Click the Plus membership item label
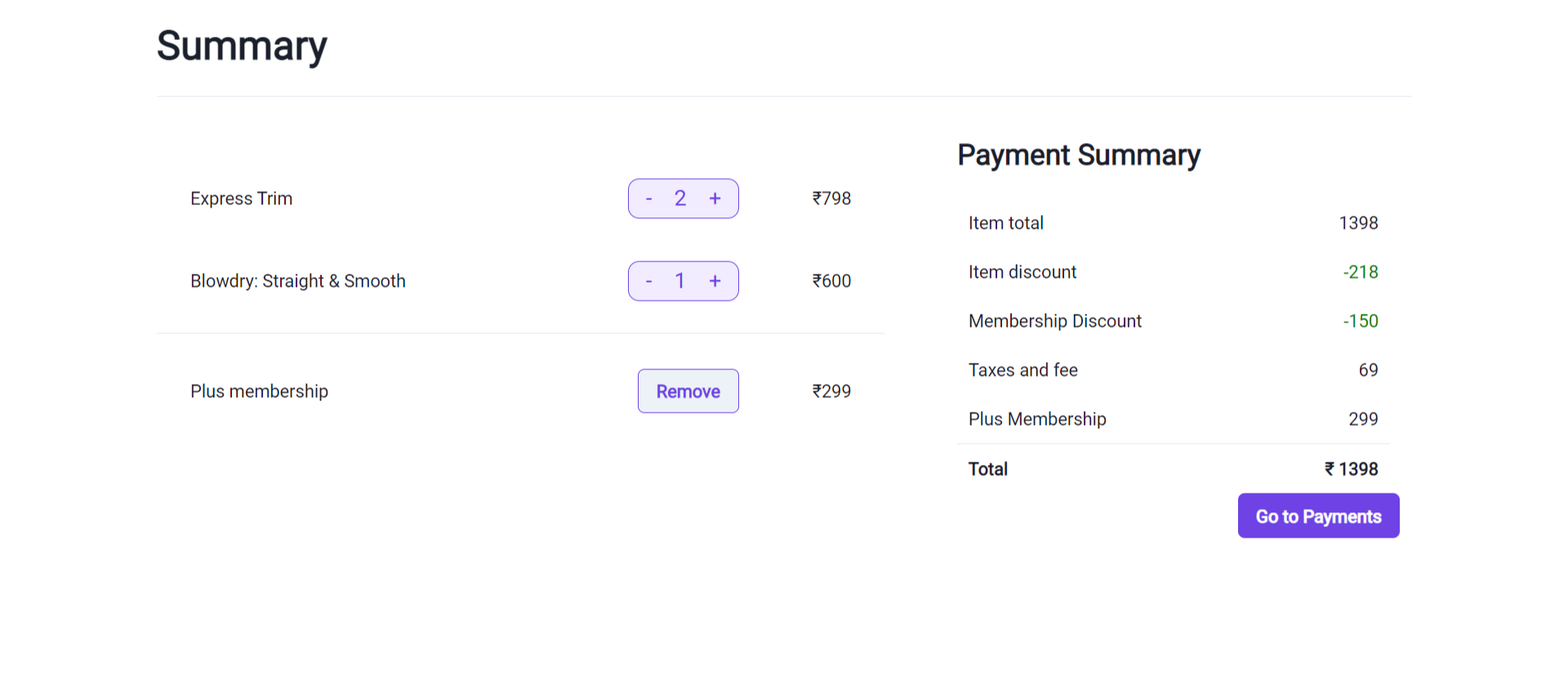 [x=259, y=391]
